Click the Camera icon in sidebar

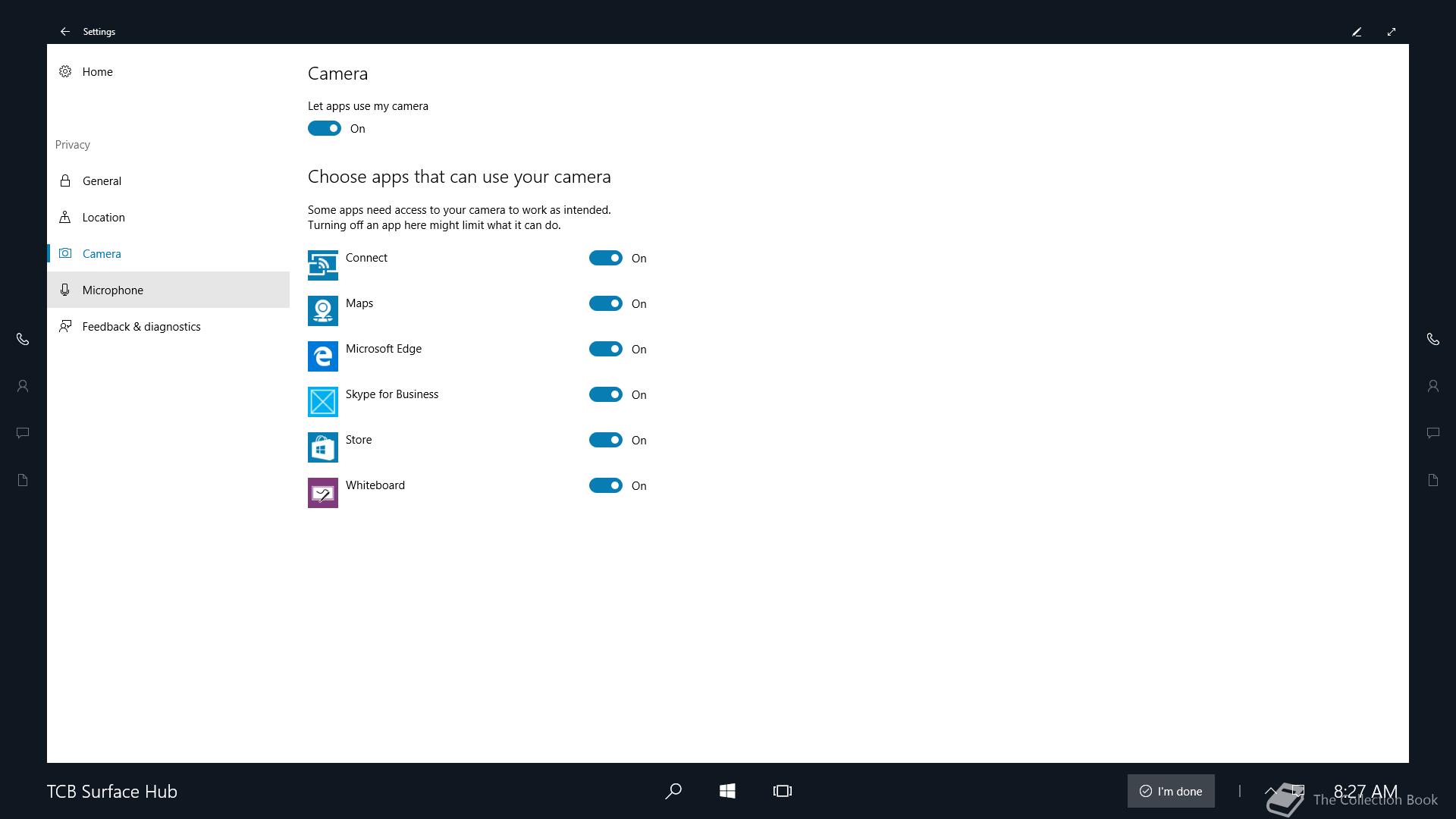[x=65, y=253]
